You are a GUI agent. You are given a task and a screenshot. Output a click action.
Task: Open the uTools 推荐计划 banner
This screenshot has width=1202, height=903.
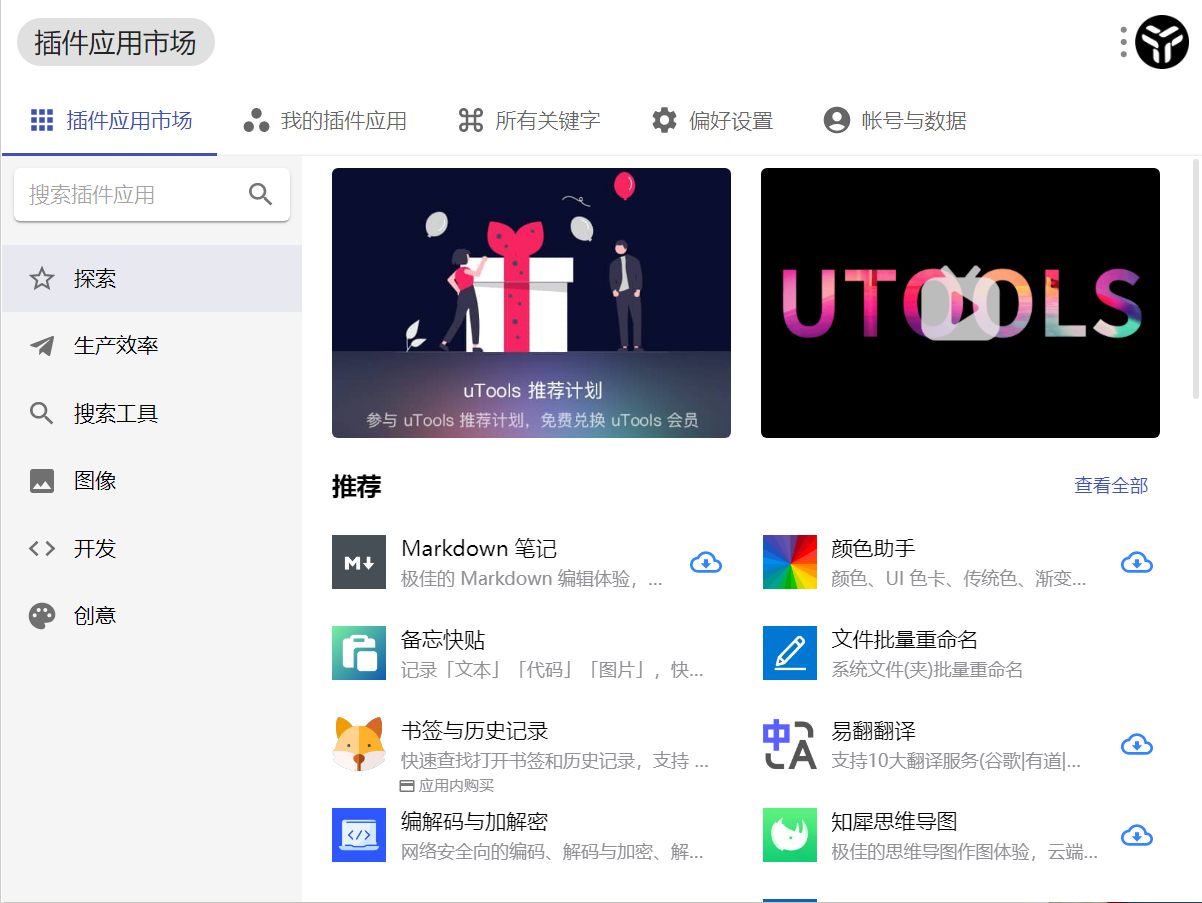pyautogui.click(x=531, y=303)
